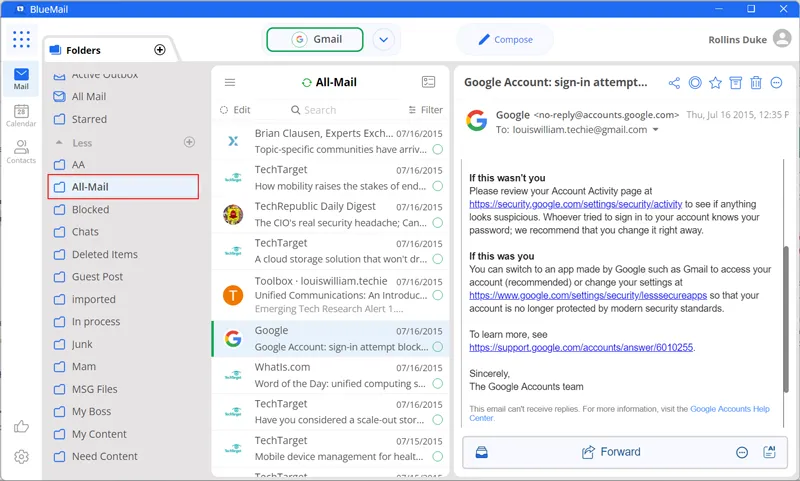Open the Junk folder
This screenshot has width=800, height=481.
82,344
